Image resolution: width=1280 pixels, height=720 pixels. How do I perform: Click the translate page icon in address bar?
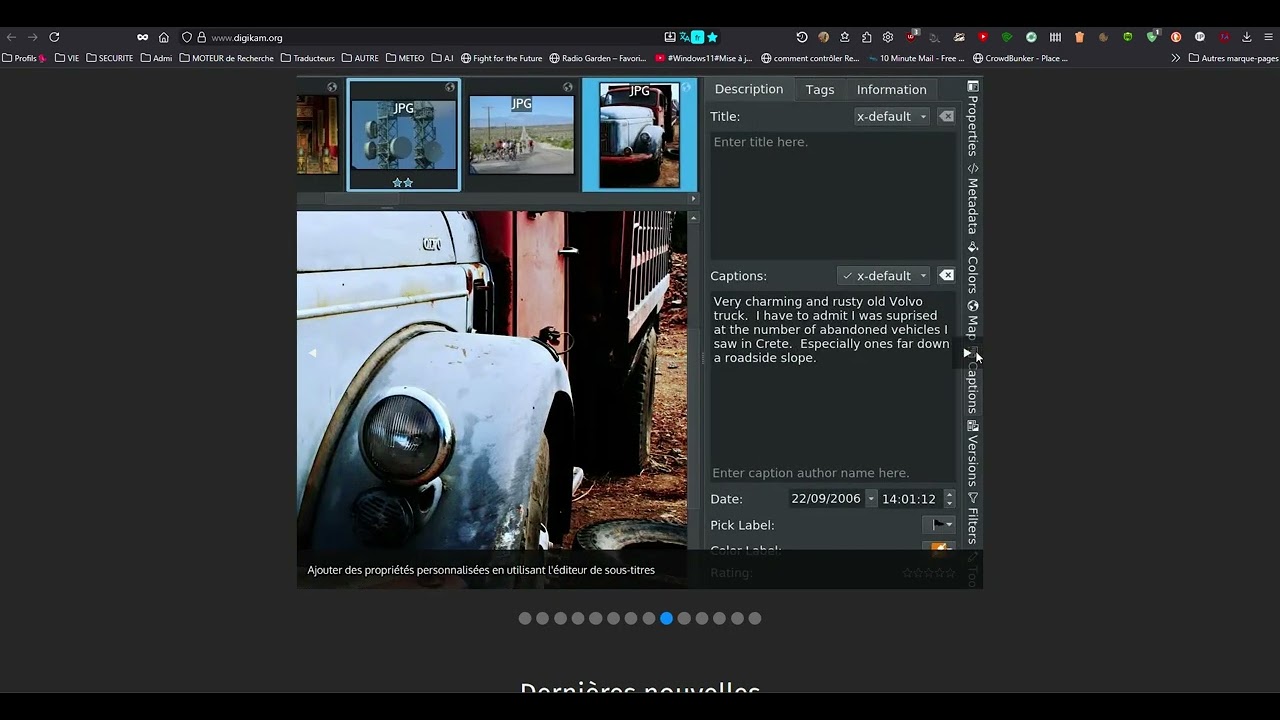click(685, 37)
